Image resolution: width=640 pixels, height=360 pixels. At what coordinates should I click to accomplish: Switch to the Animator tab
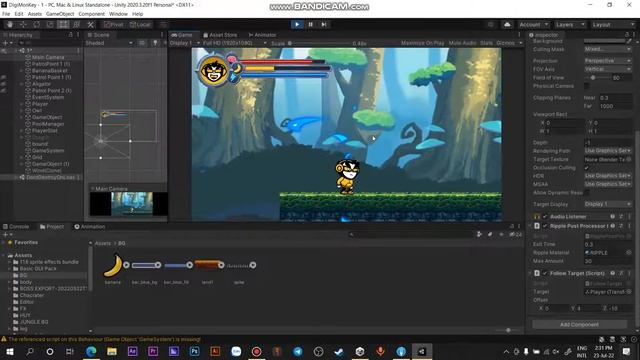tap(262, 35)
